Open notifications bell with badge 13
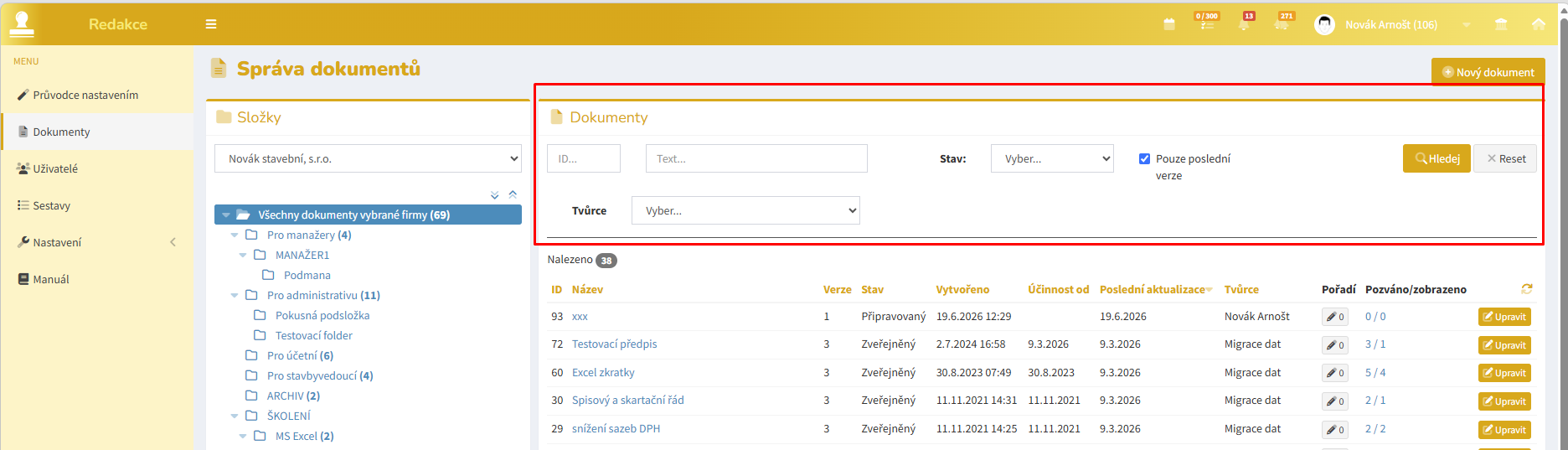 point(1244,24)
